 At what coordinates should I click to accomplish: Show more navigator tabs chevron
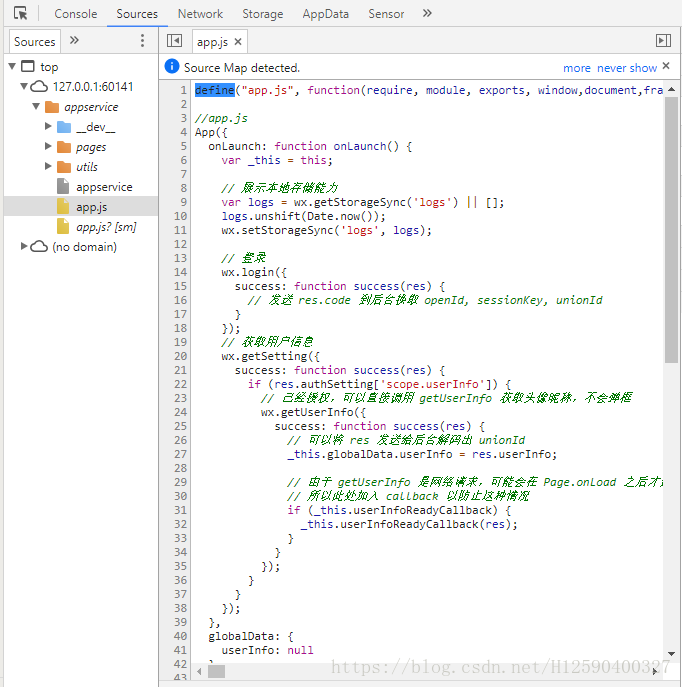[74, 41]
